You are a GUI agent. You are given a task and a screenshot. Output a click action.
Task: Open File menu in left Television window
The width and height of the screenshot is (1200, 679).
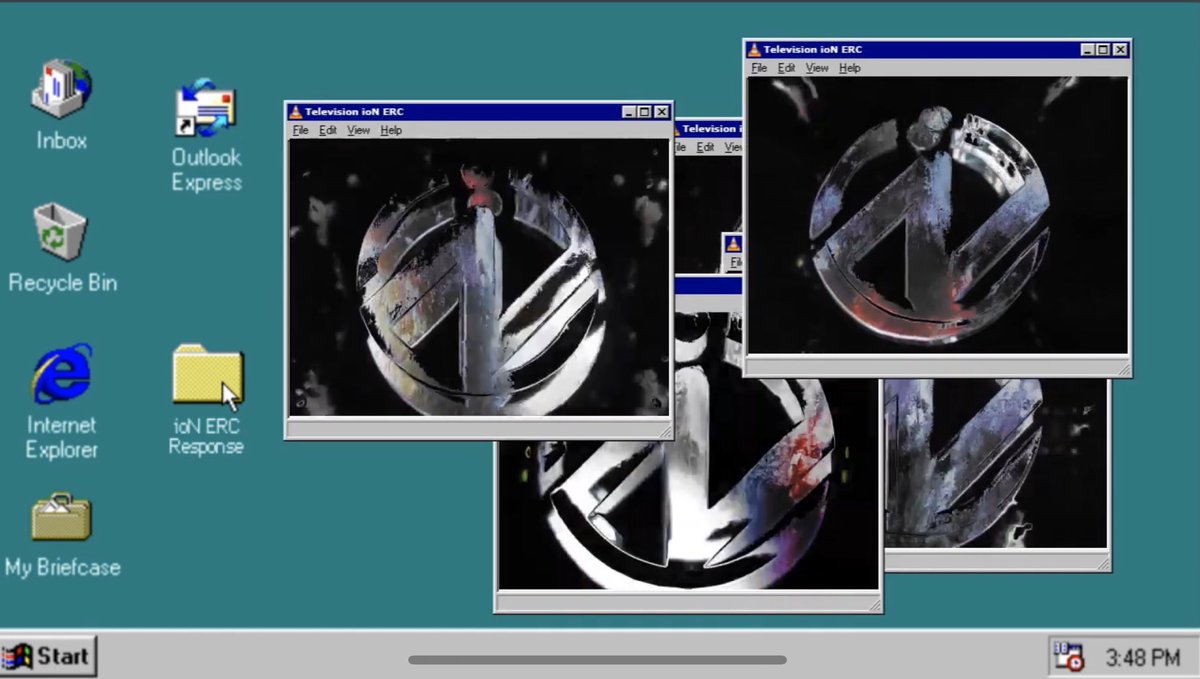[301, 130]
